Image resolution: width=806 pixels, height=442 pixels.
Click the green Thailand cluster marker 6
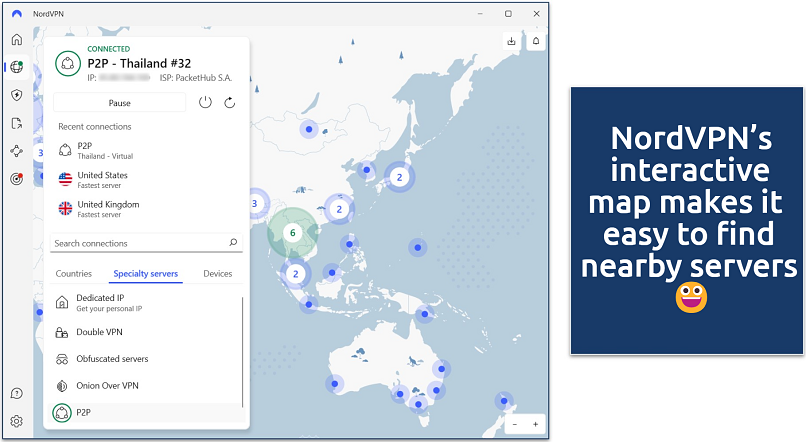[x=292, y=233]
